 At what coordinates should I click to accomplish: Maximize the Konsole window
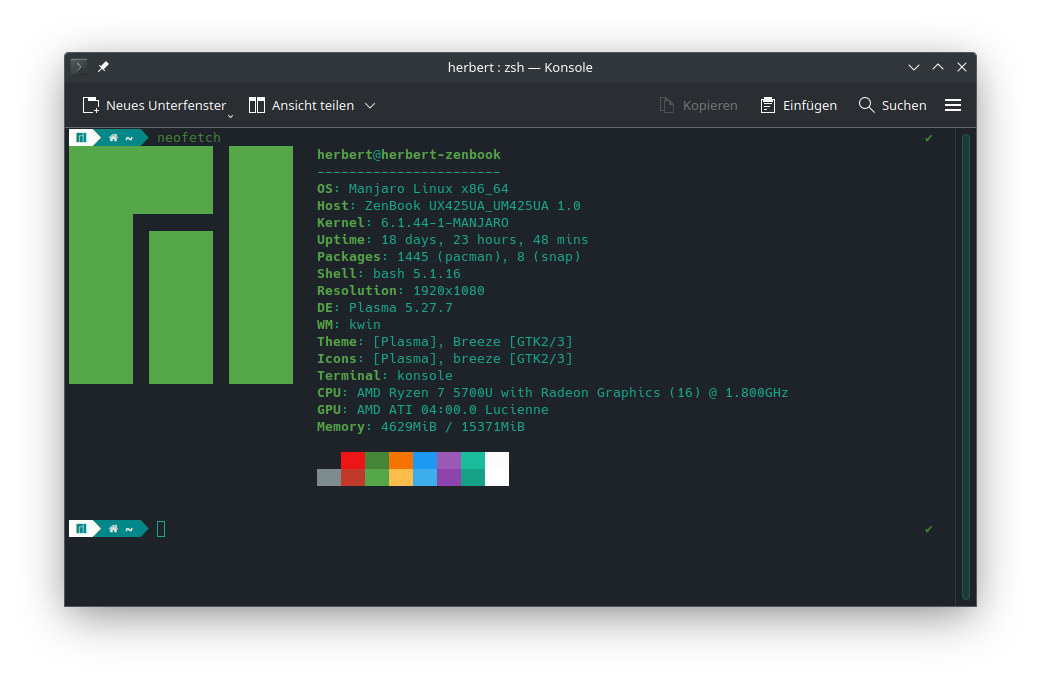point(938,67)
